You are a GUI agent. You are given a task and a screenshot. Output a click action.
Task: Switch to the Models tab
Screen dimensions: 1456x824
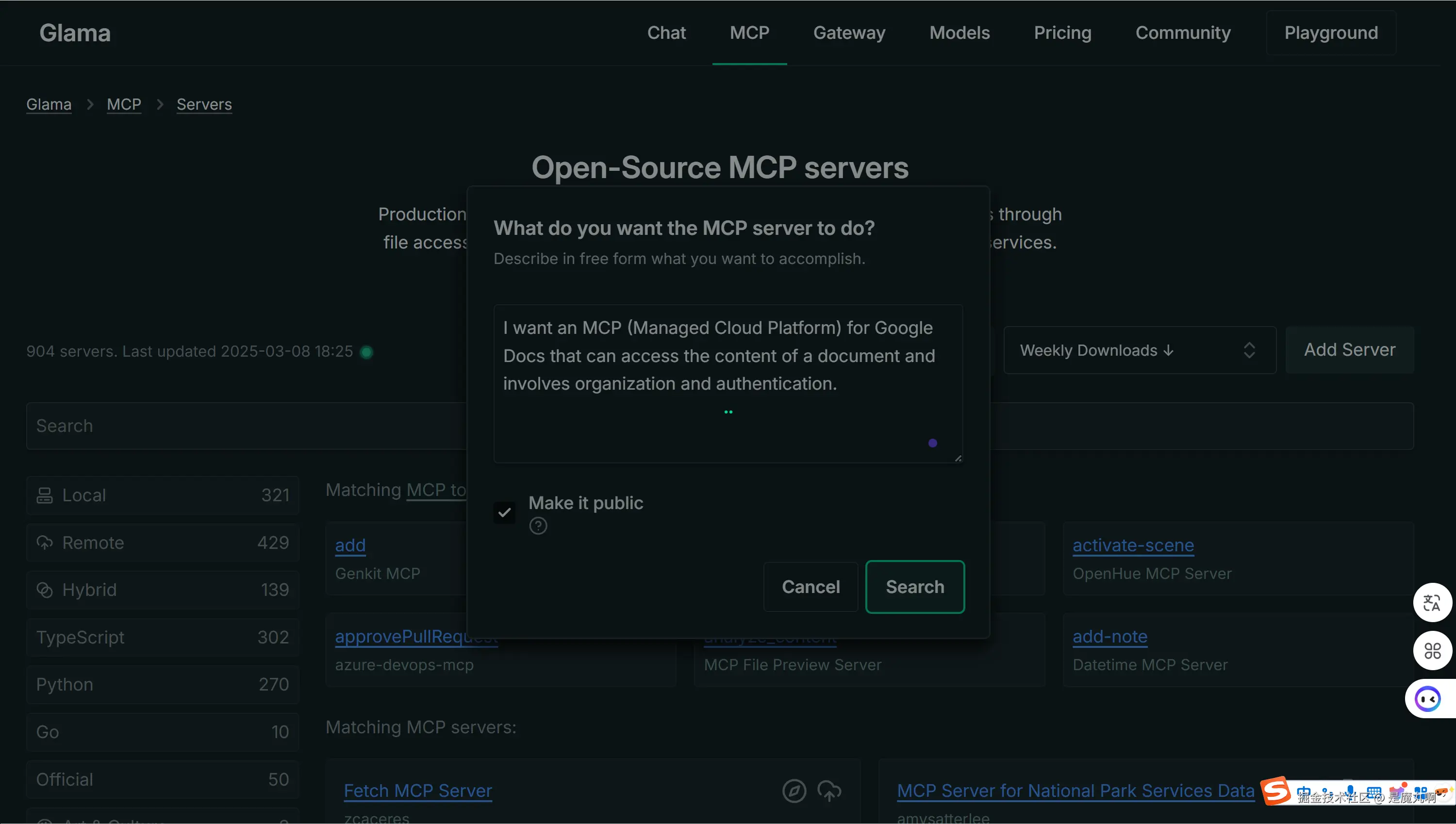pos(959,33)
